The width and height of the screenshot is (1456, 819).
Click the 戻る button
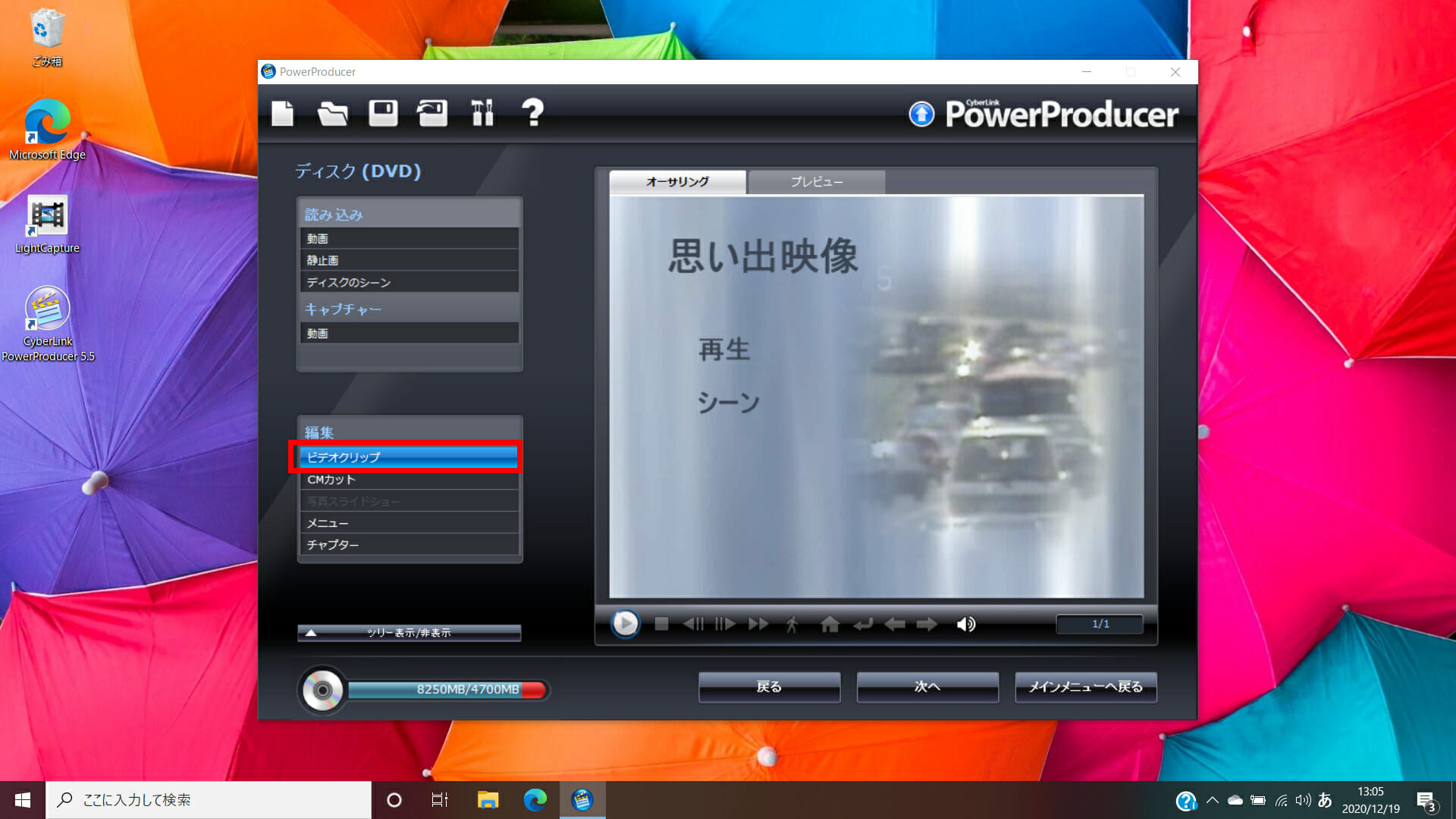point(769,687)
